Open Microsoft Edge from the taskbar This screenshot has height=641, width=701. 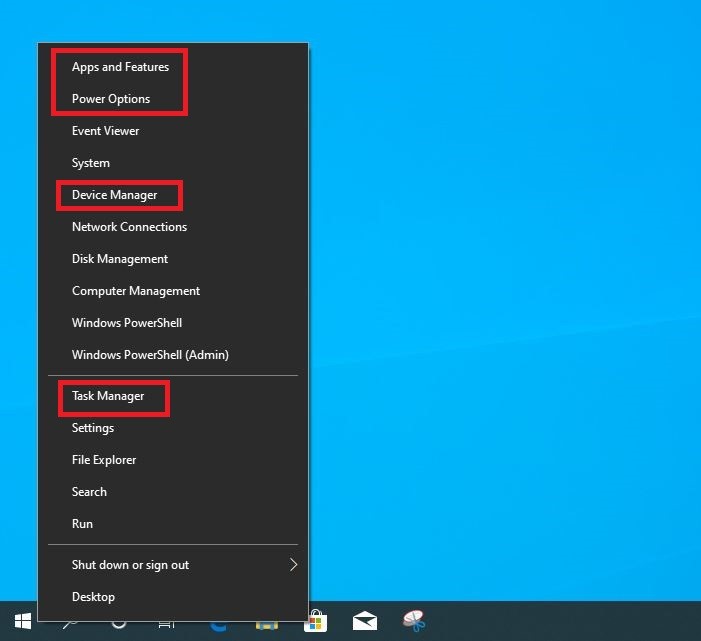pyautogui.click(x=218, y=624)
